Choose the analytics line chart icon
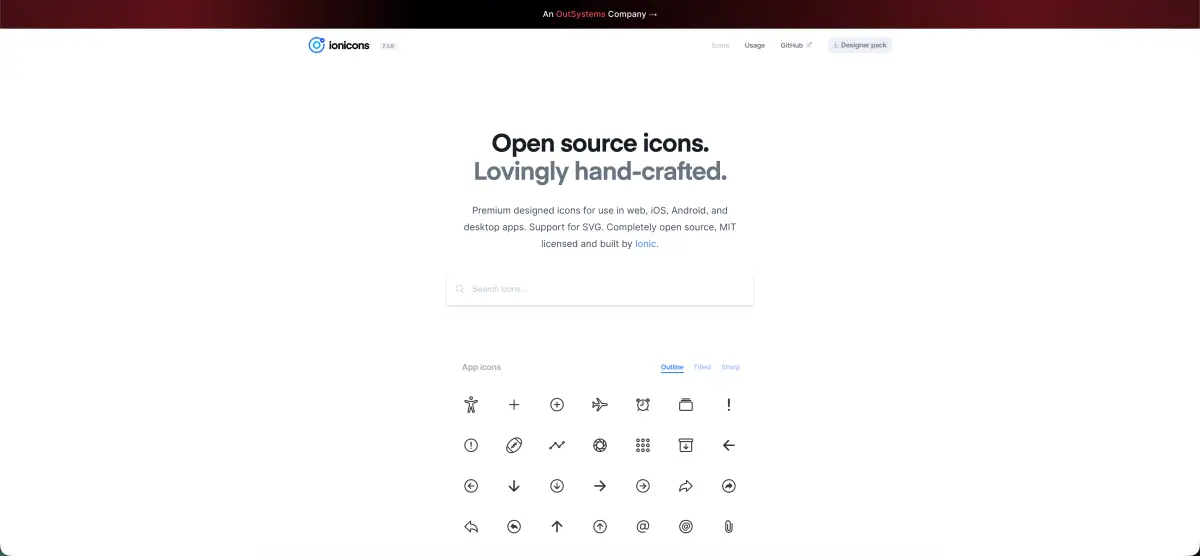This screenshot has width=1200, height=556. pos(557,445)
